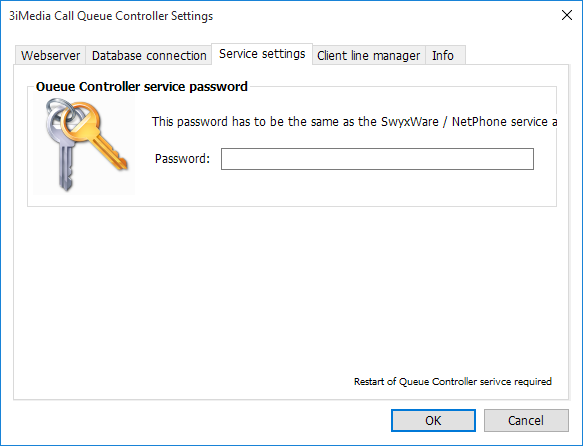
Task: Go to the Client line manager tab
Action: 368,55
